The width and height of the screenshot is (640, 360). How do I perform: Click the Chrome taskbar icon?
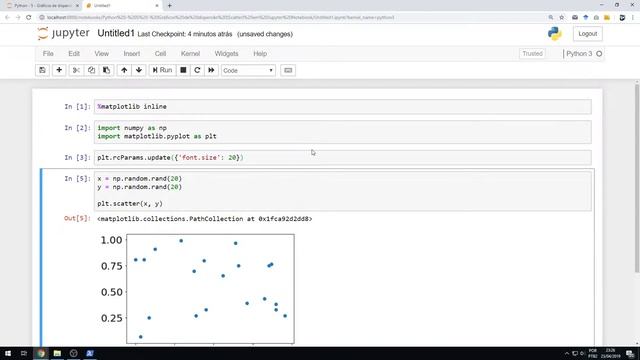[x=41, y=353]
